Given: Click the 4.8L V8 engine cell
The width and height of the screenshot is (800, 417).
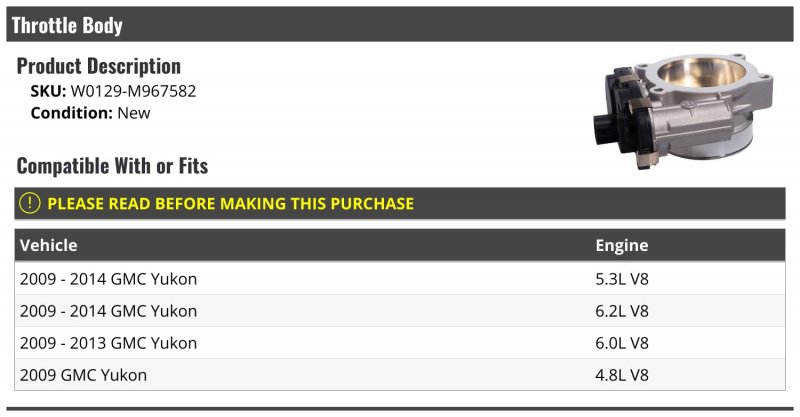Looking at the screenshot, I should (621, 375).
